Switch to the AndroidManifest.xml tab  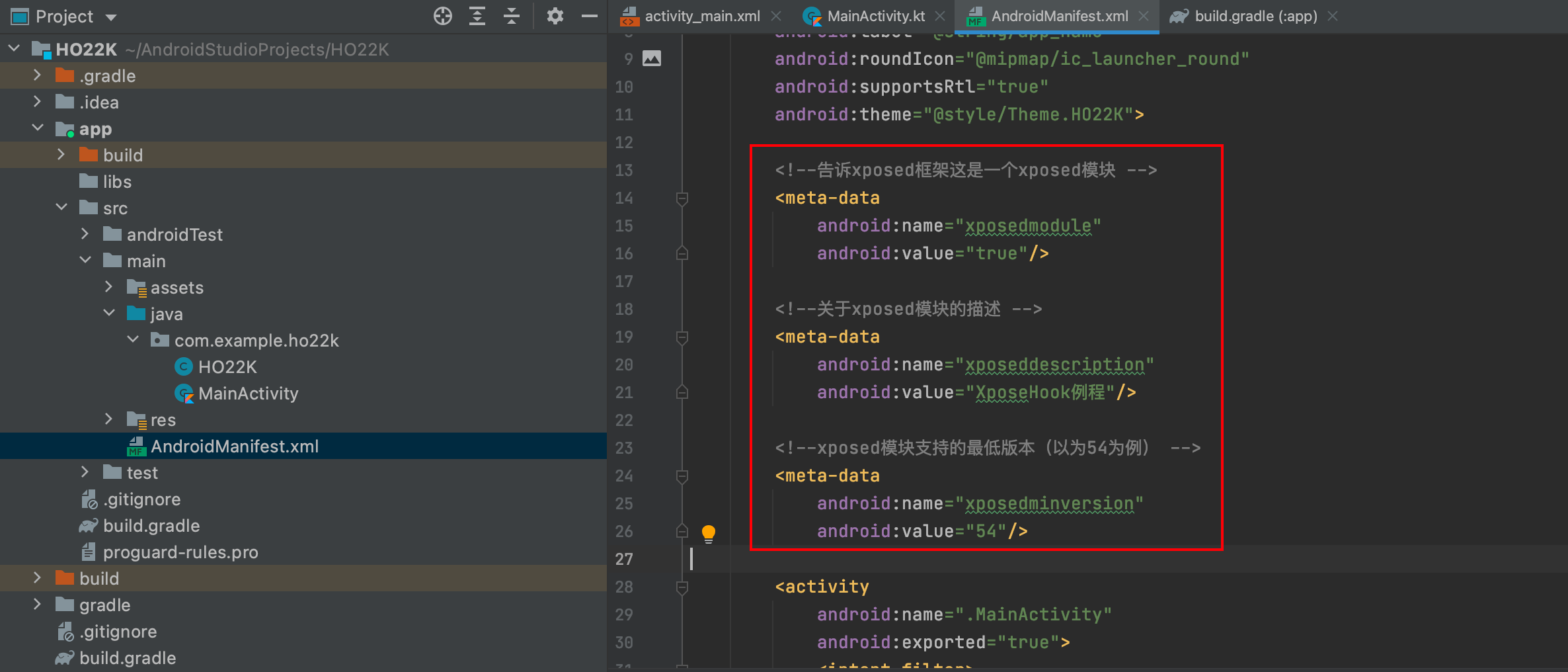click(1059, 17)
